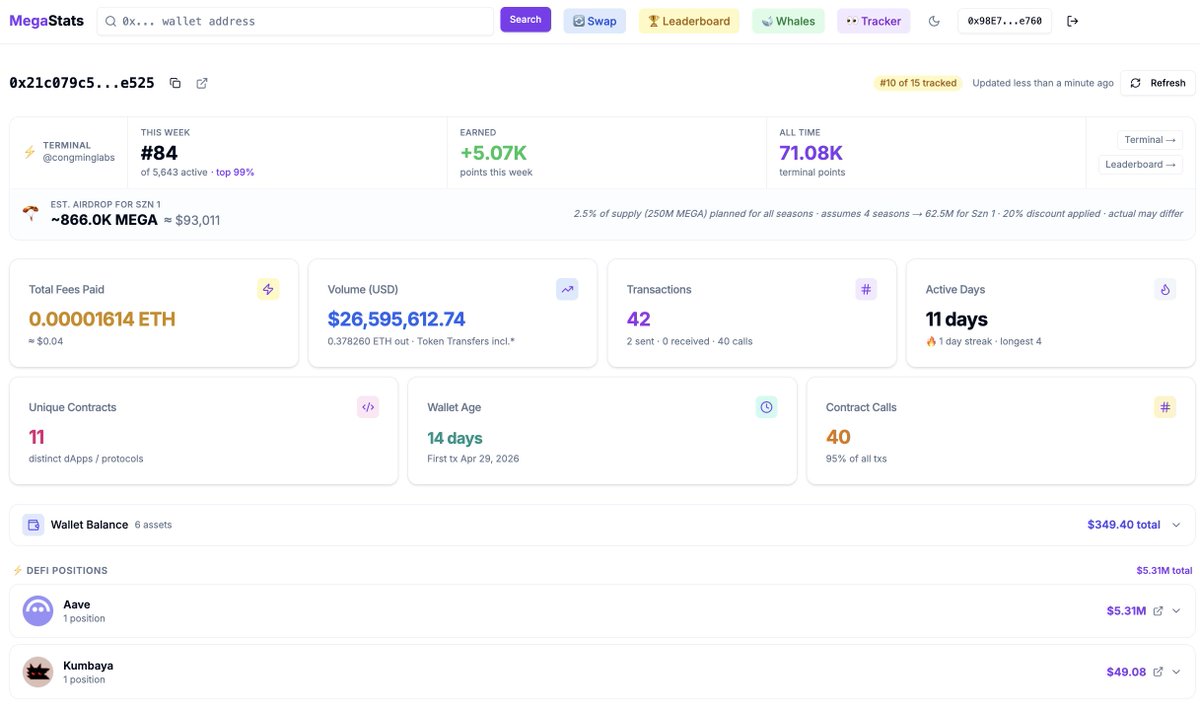Viewport: 1200px width, 710px height.
Task: Go to the Whales section
Action: 788,21
